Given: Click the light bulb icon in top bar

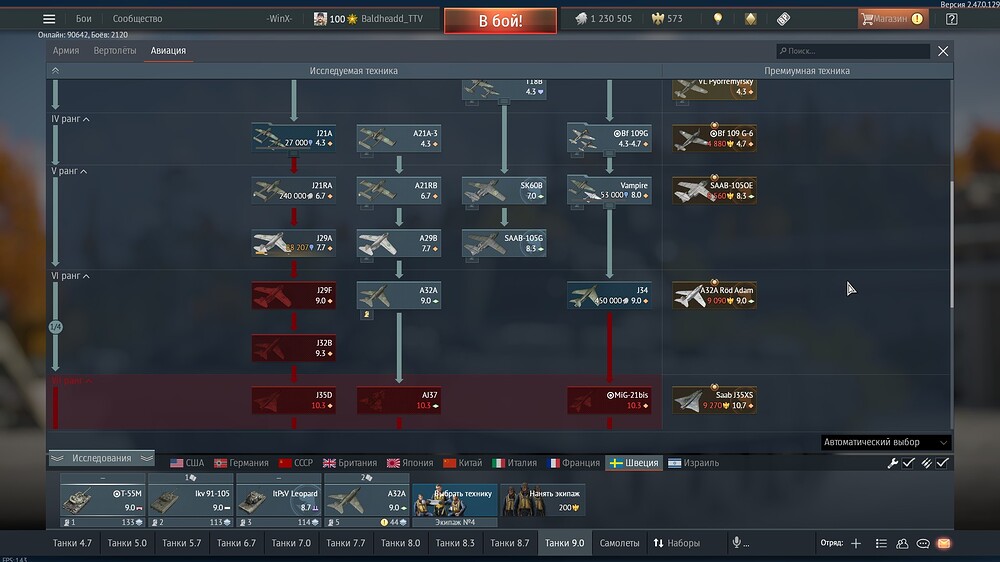Looking at the screenshot, I should 718,19.
